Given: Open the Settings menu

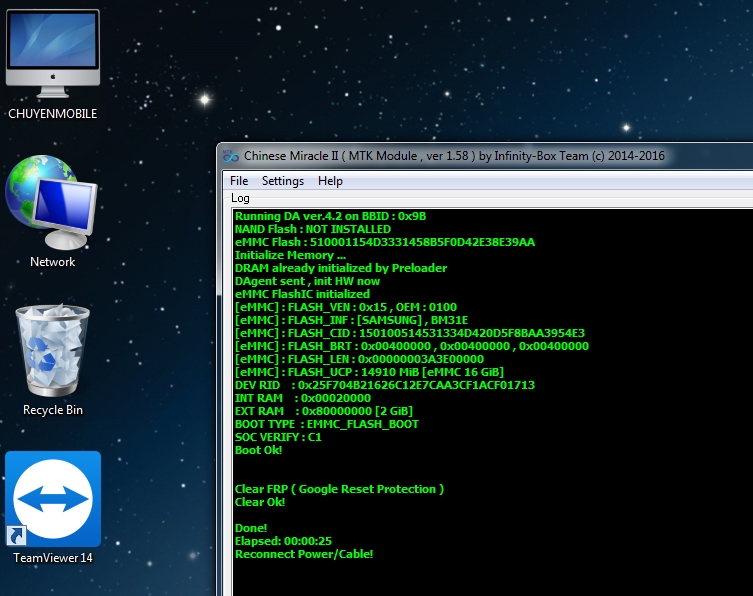Looking at the screenshot, I should [x=282, y=181].
